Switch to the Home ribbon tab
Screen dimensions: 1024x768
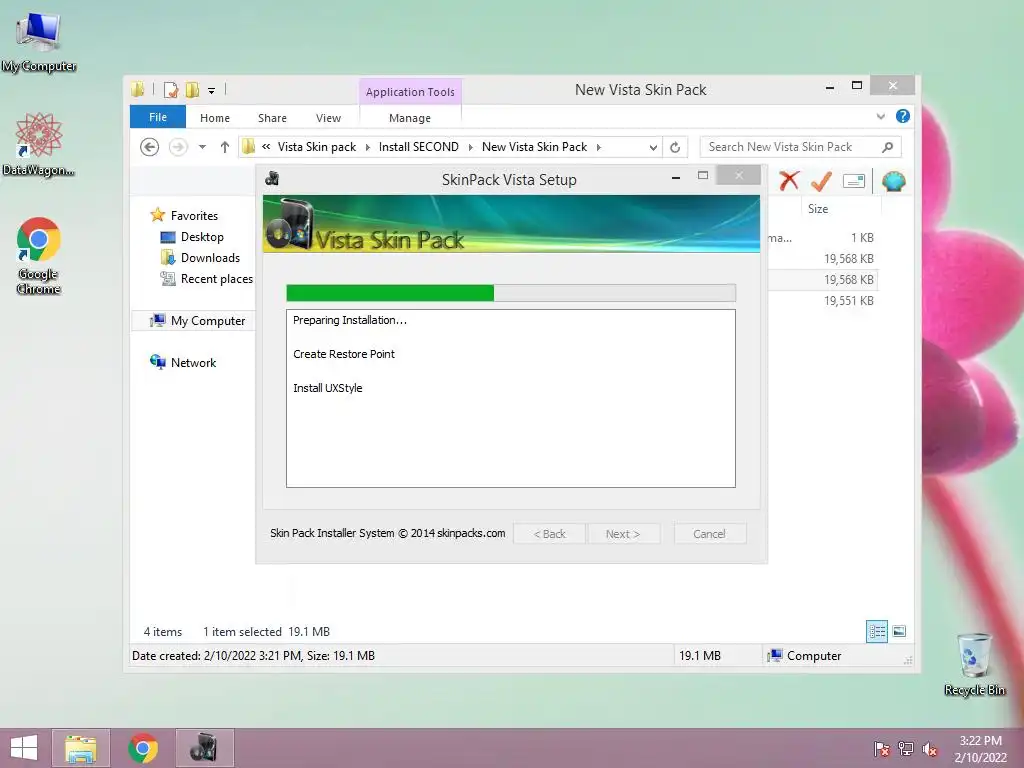pyautogui.click(x=215, y=118)
